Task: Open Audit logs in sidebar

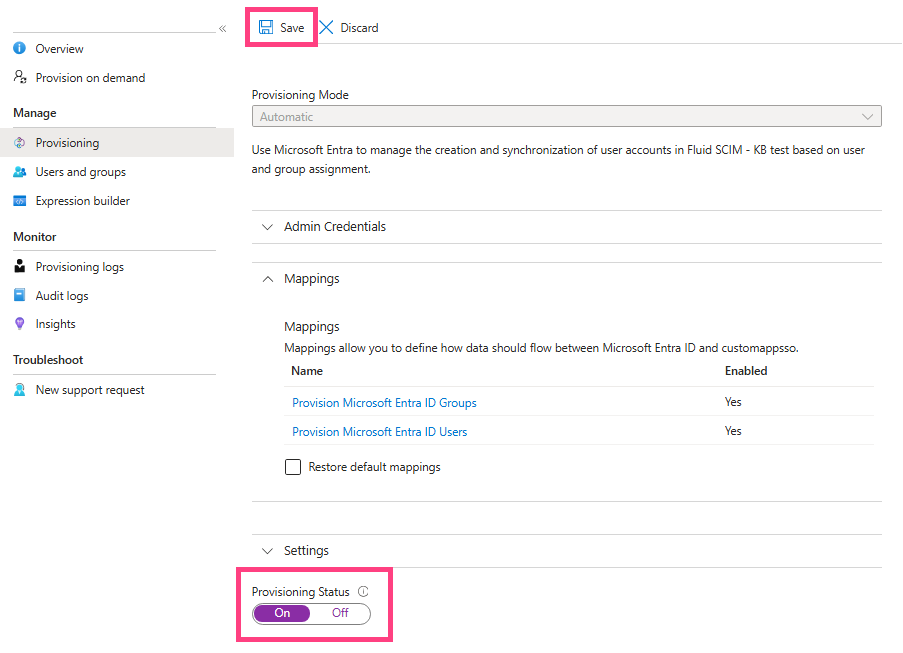Action: (62, 295)
